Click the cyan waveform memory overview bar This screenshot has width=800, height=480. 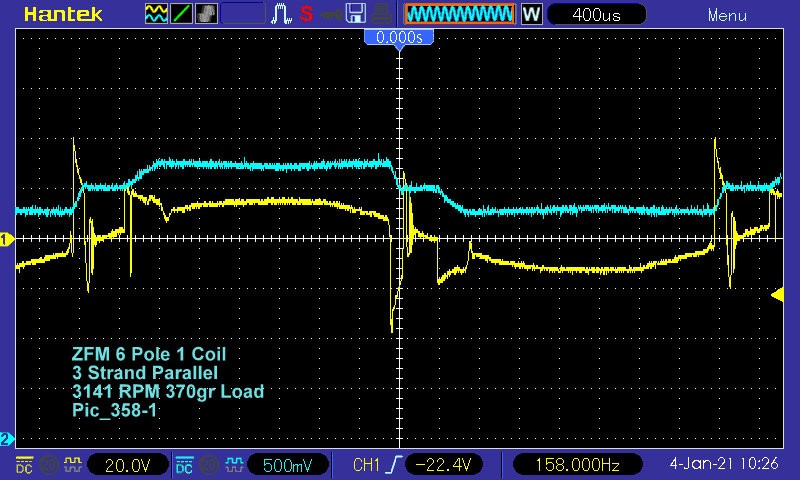(460, 14)
